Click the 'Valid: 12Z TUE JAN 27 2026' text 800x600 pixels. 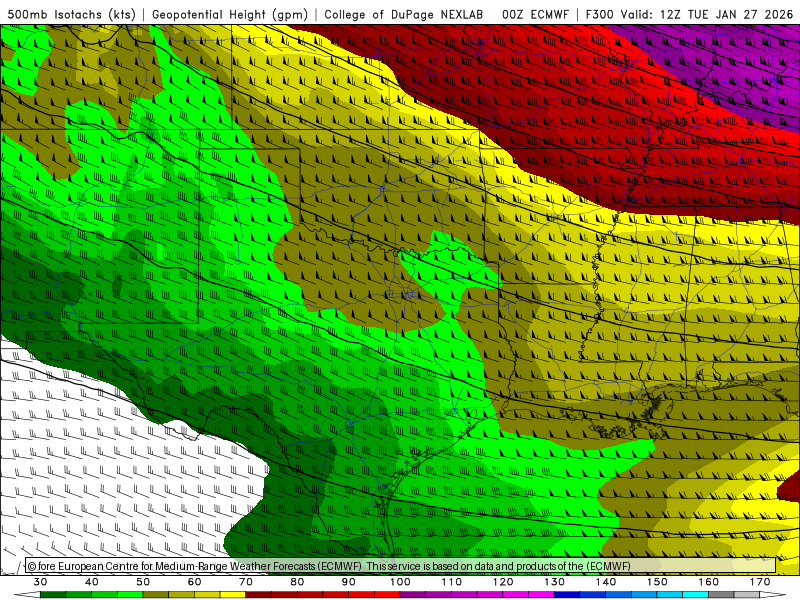(x=707, y=14)
